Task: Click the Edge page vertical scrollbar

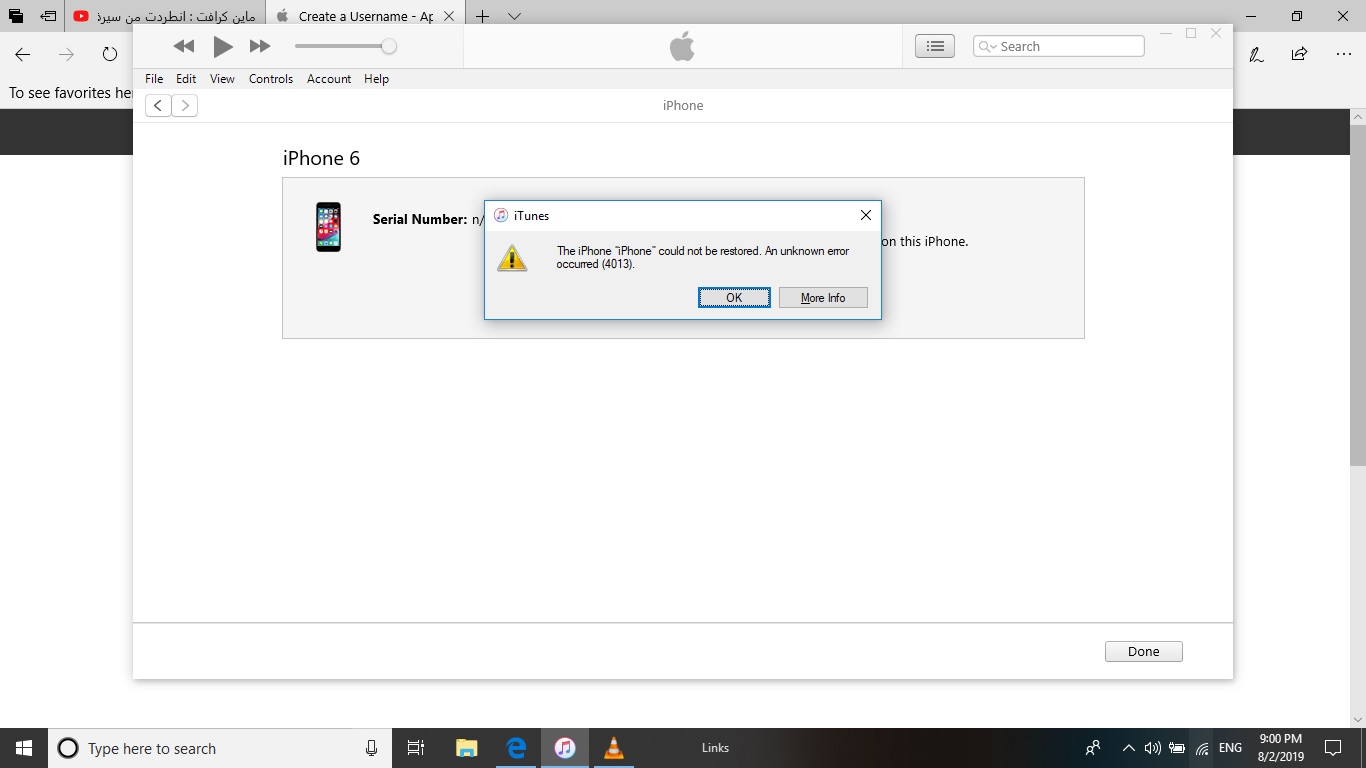Action: point(1358,296)
